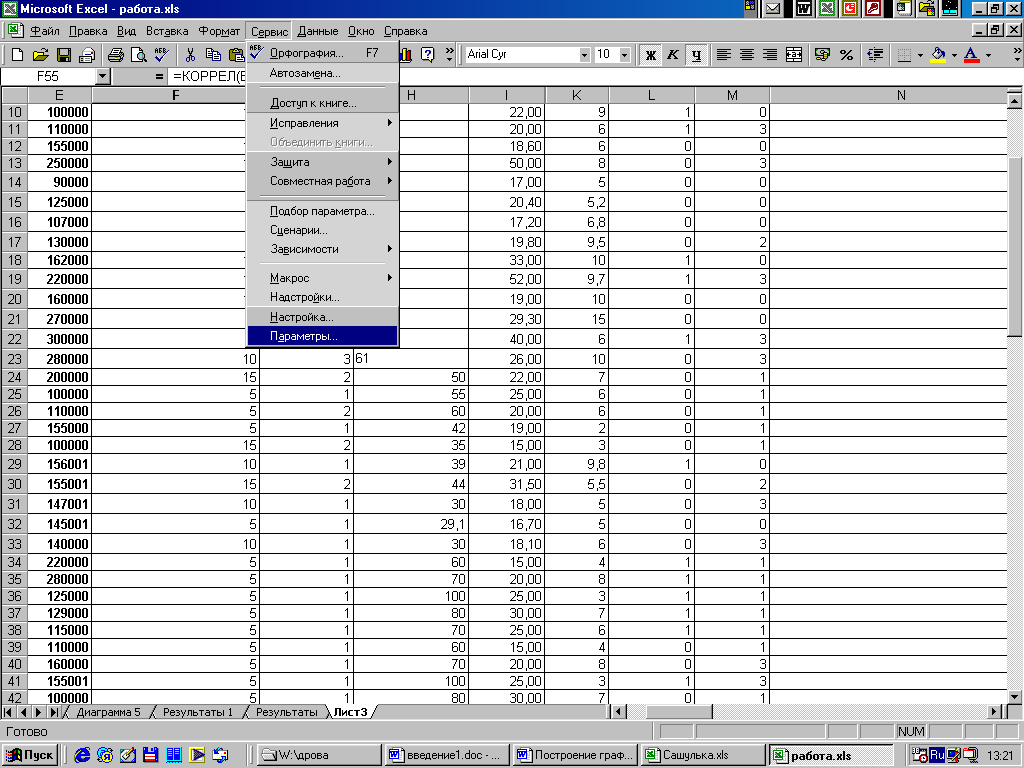
Task: Open a file using the Open folder icon
Action: (x=40, y=55)
